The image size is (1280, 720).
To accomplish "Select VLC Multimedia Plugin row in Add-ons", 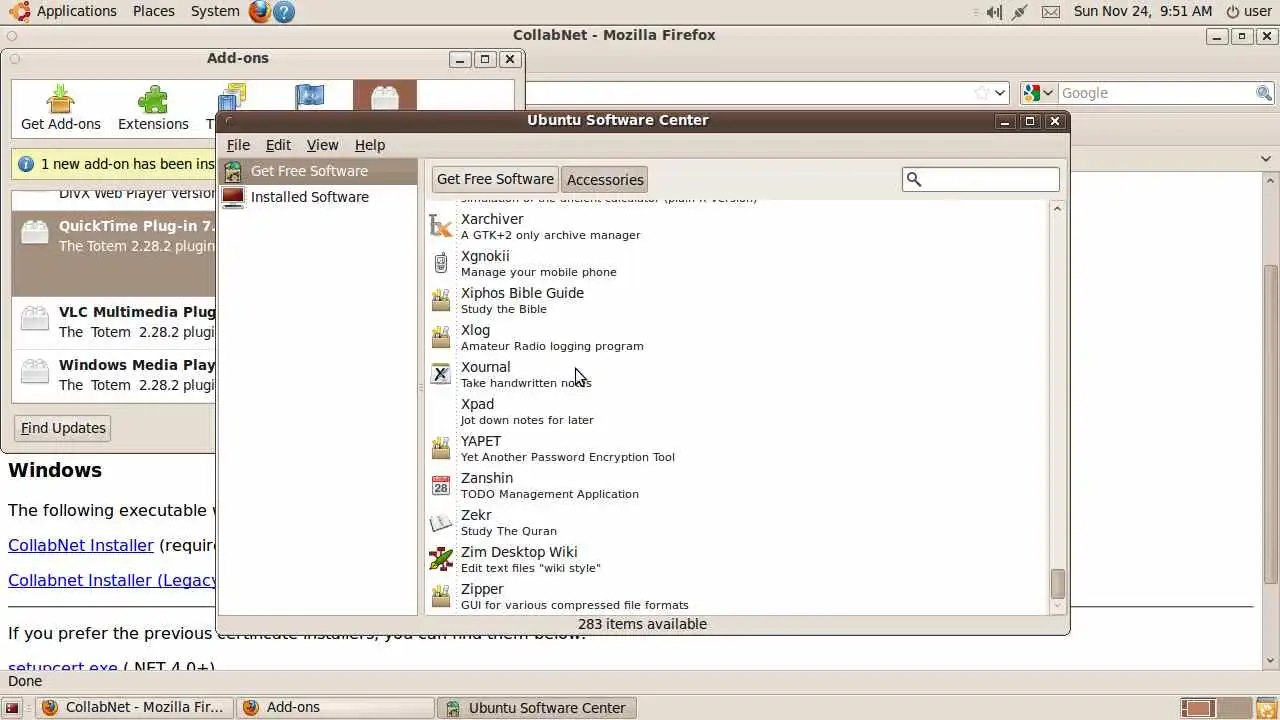I will pos(115,321).
